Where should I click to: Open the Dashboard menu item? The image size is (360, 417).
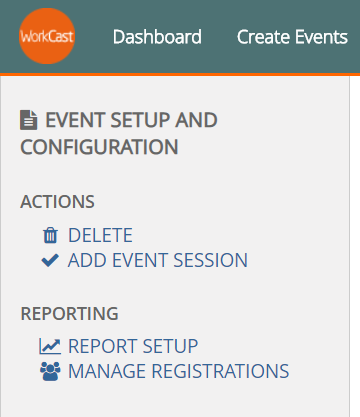(157, 37)
